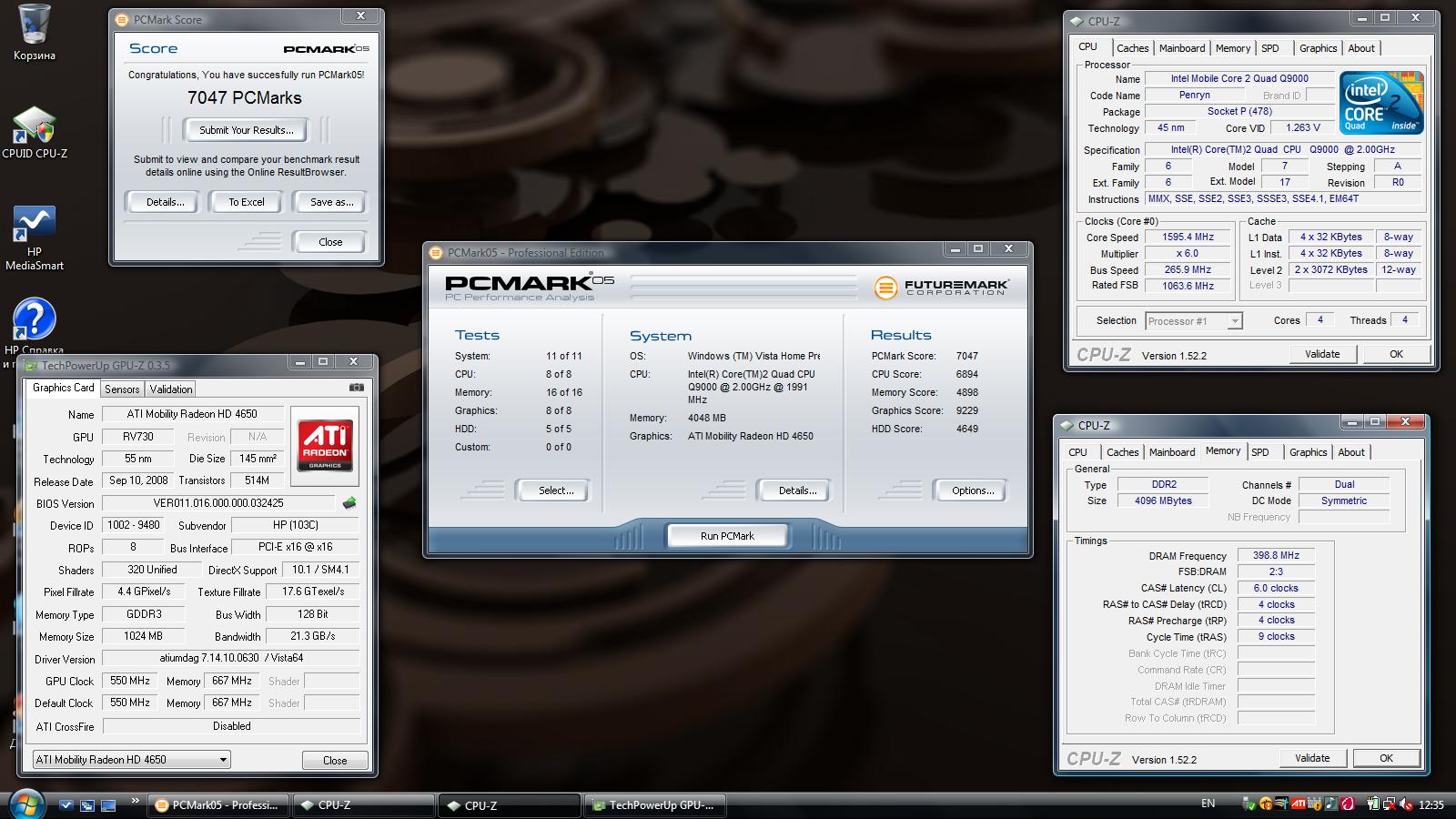Click the 12:35 taskbar clock
Image resolution: width=1456 pixels, height=819 pixels.
tap(1431, 805)
